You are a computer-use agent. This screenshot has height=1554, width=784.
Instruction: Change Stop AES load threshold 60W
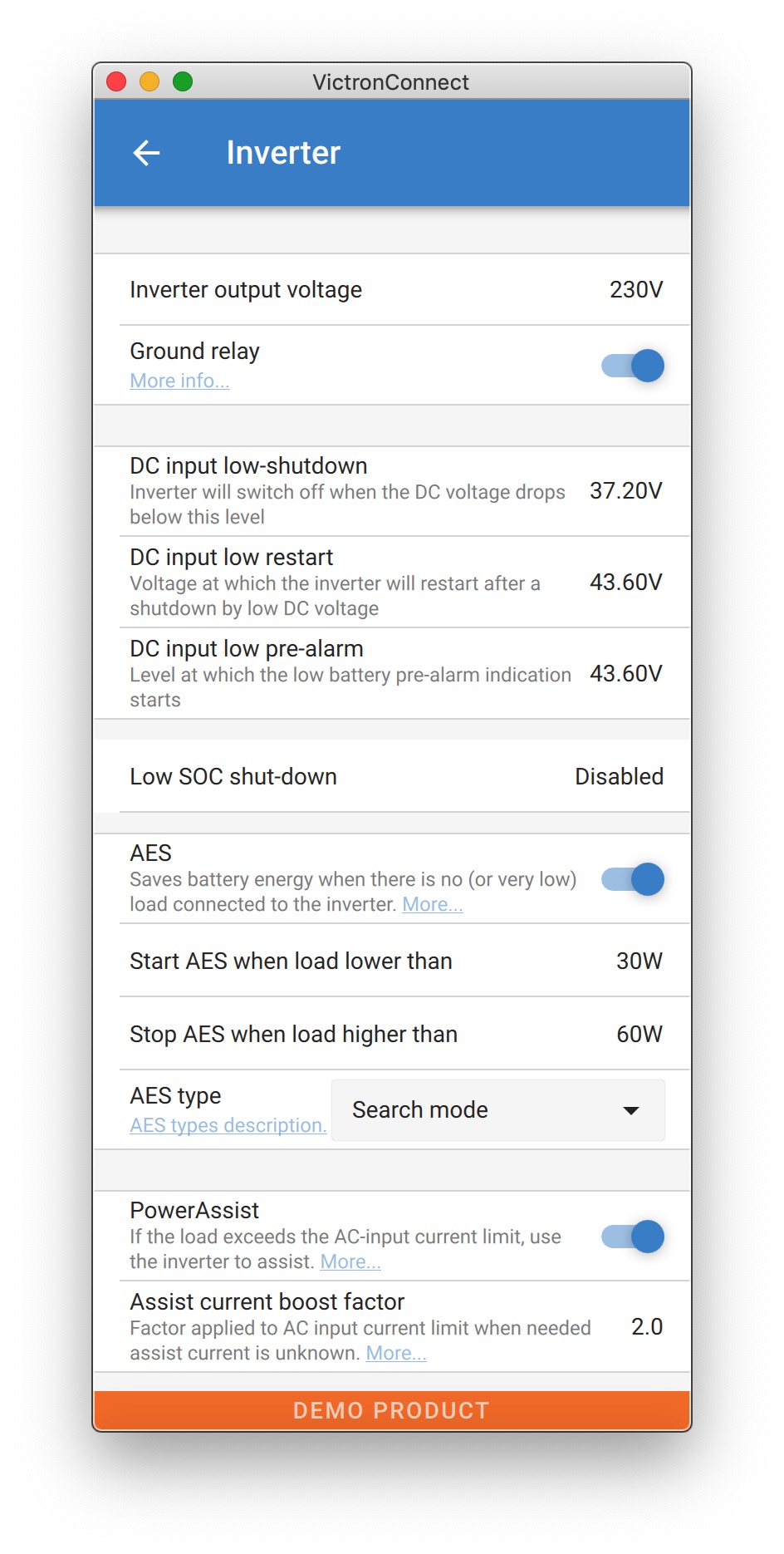click(x=639, y=1035)
